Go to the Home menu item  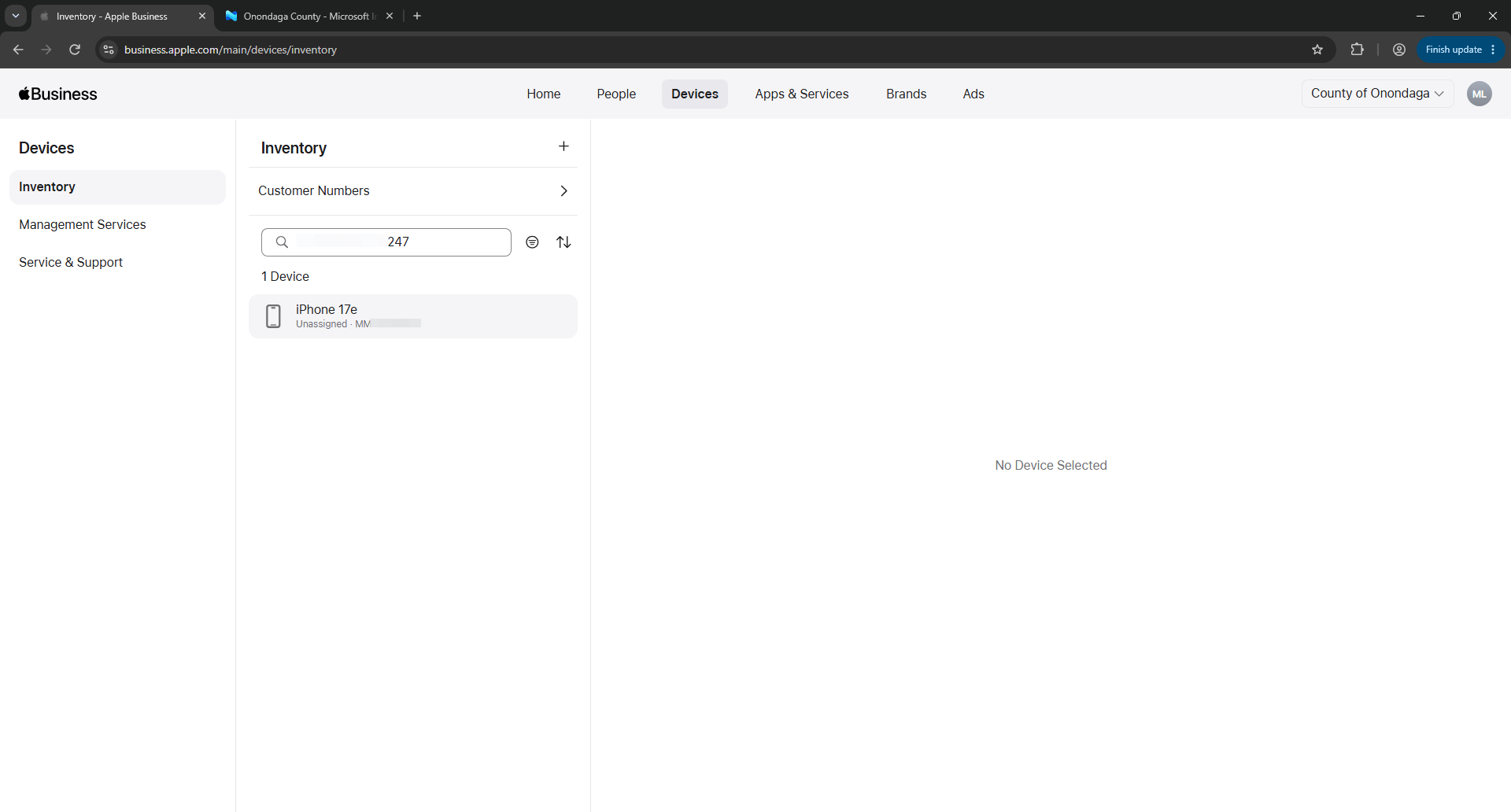click(544, 94)
